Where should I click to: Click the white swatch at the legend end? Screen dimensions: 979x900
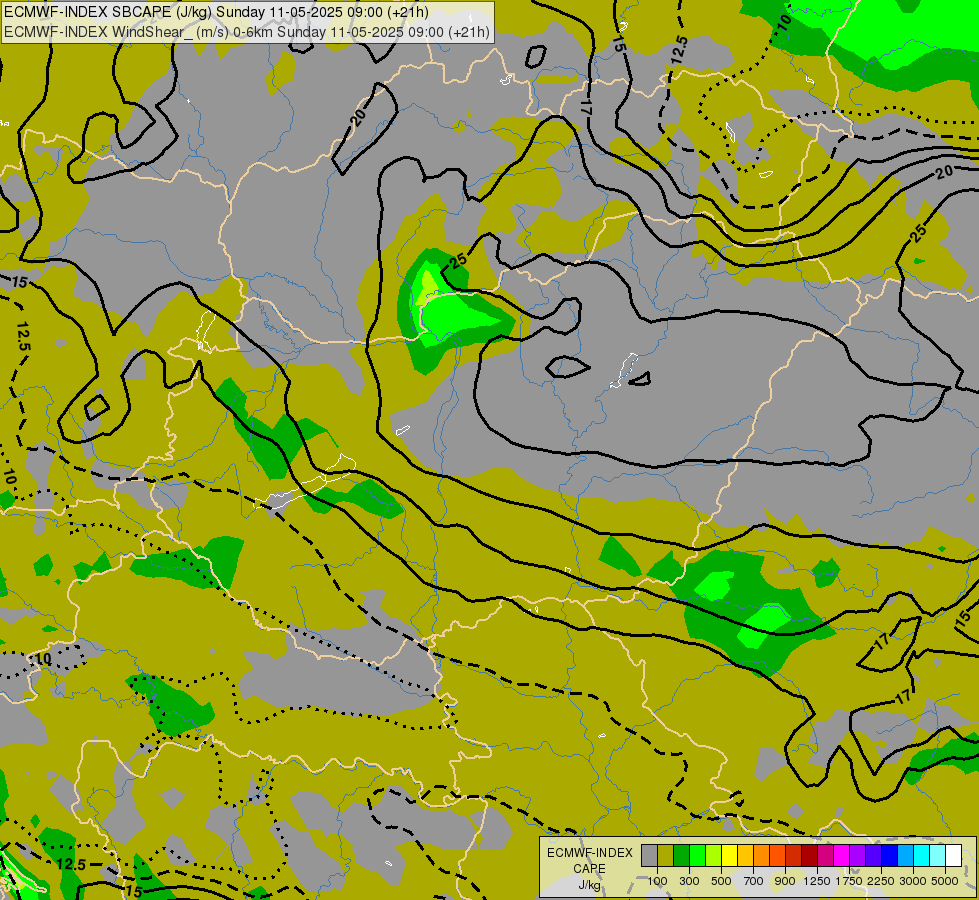click(x=954, y=856)
